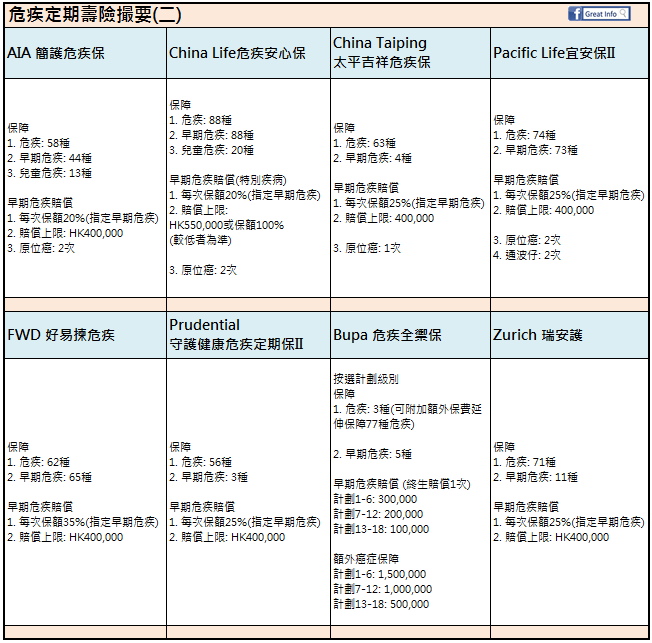
Task: Select the China Taiping 太平吉祥危疾保 header
Action: point(410,53)
